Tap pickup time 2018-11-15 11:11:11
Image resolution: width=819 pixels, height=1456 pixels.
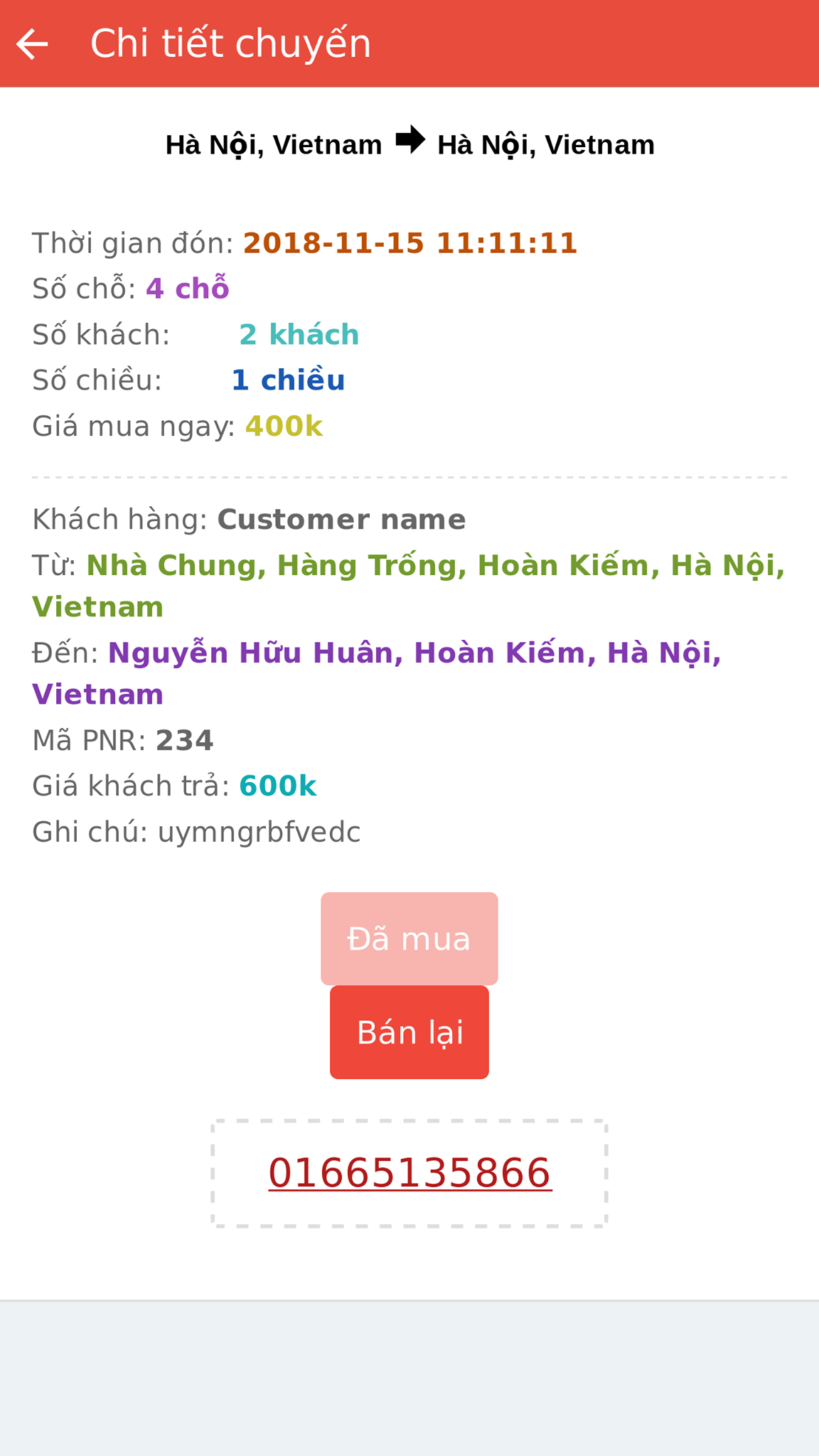pos(410,243)
